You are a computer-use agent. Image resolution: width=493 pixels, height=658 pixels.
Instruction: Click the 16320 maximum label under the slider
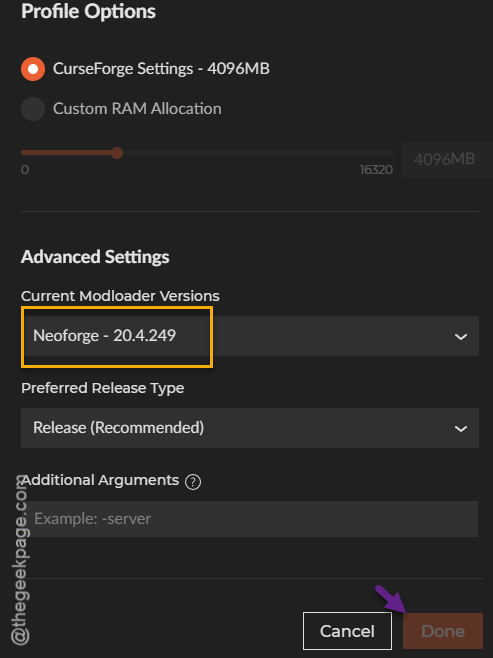pos(376,170)
